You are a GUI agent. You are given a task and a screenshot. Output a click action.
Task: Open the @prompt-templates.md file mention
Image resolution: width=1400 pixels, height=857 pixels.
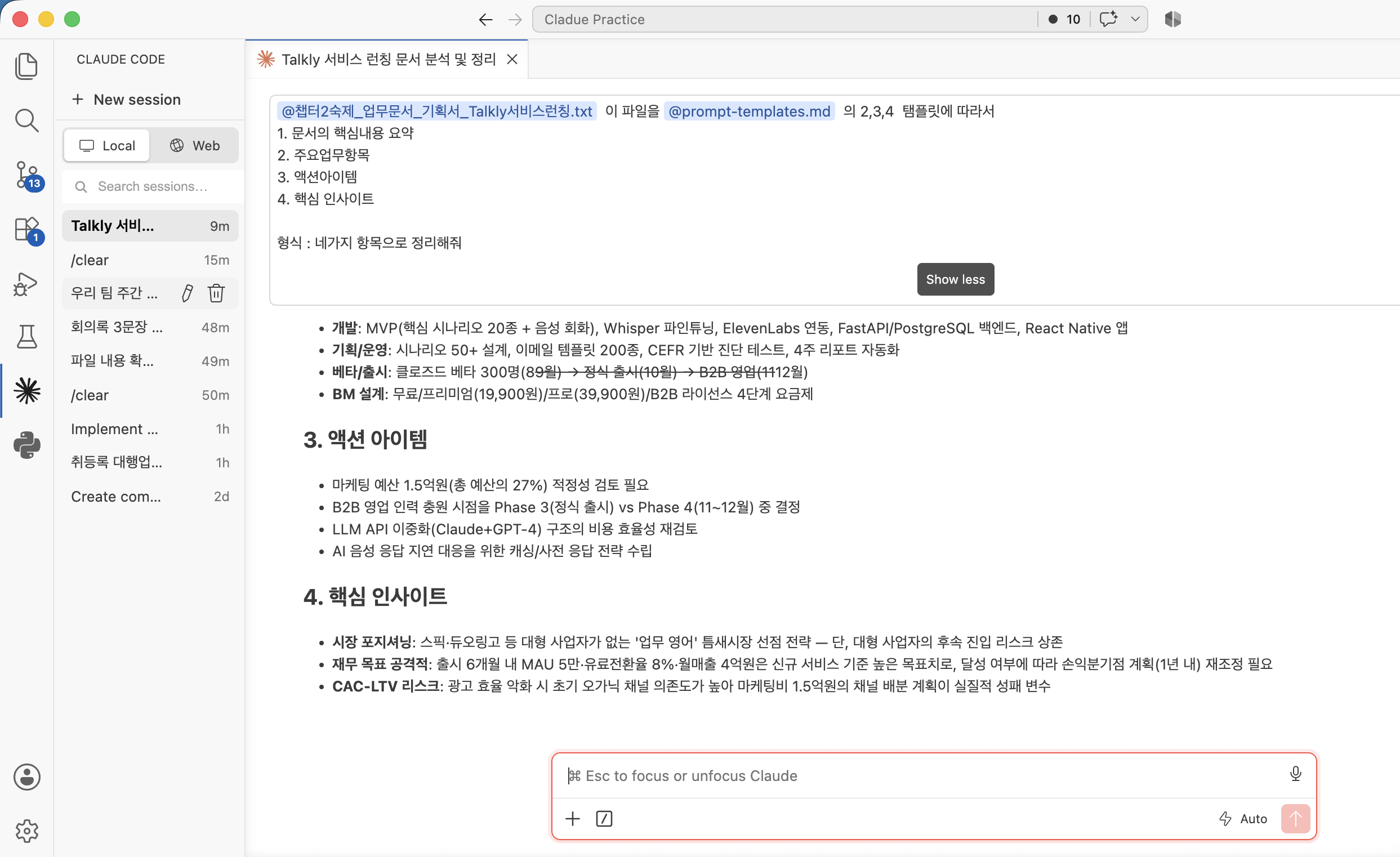[749, 111]
